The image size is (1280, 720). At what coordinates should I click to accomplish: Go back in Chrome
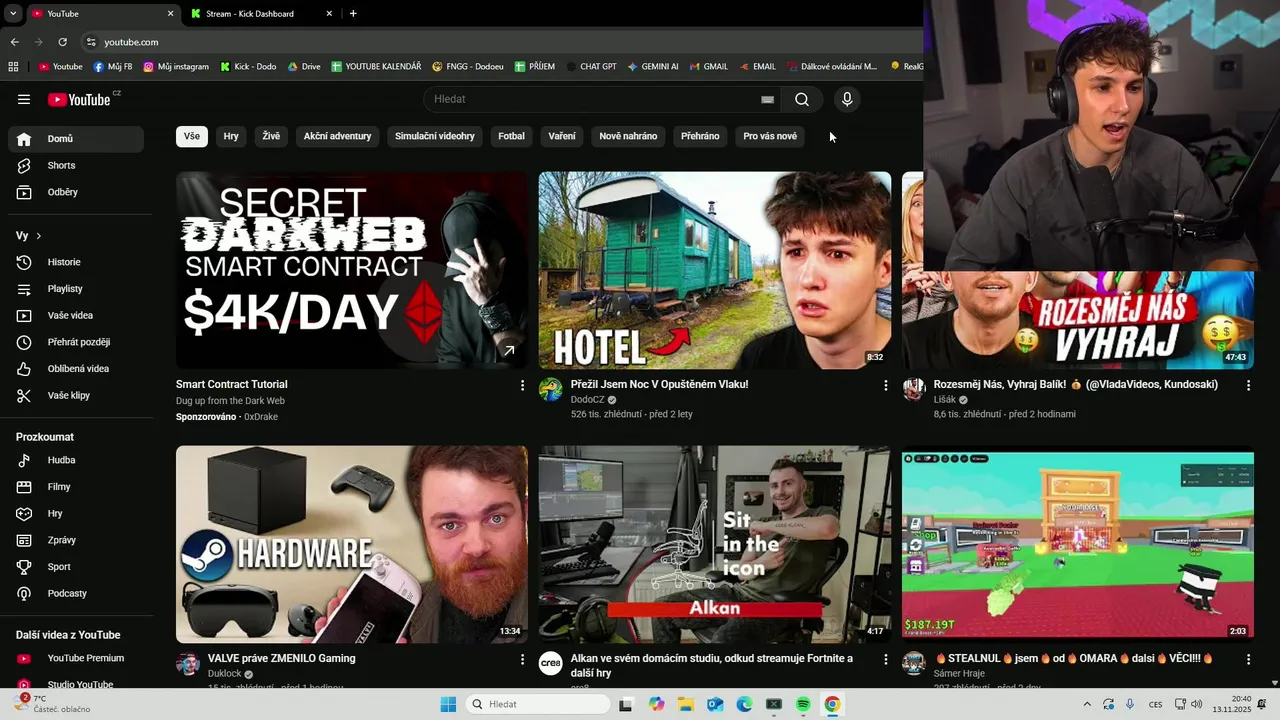pyautogui.click(x=14, y=42)
